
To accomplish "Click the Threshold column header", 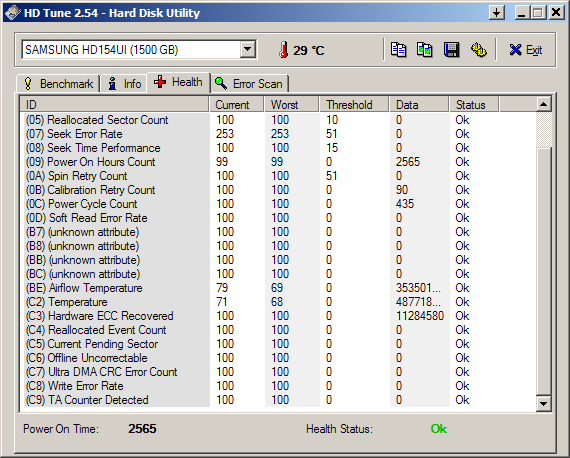I will 354,105.
